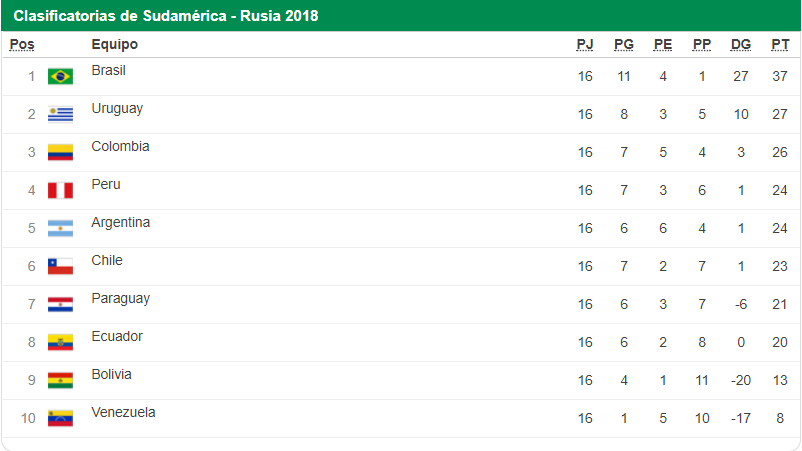Click the PJ column header
Image resolution: width=802 pixels, height=451 pixels.
585,44
